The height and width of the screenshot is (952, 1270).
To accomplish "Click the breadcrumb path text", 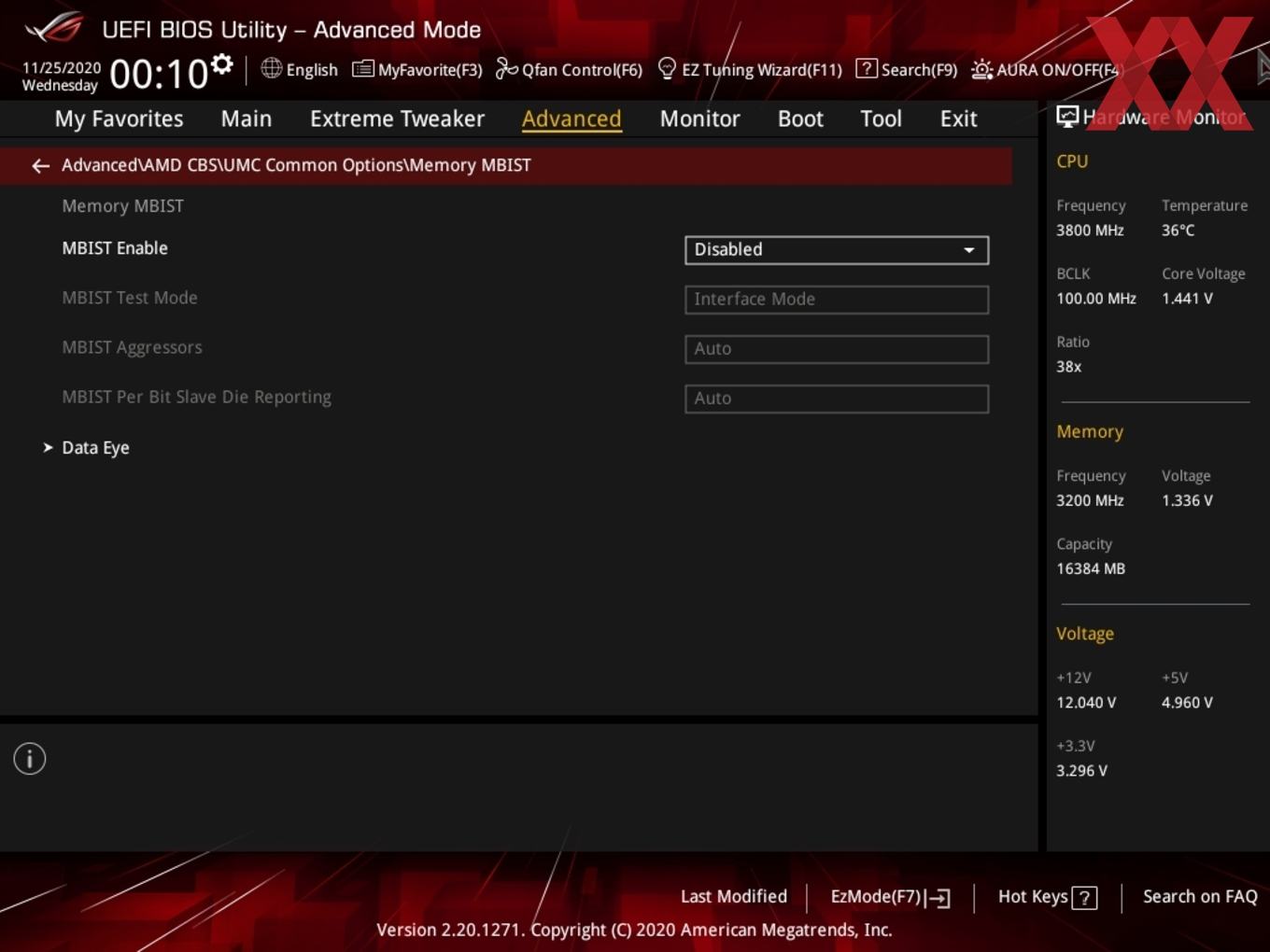I will [296, 165].
